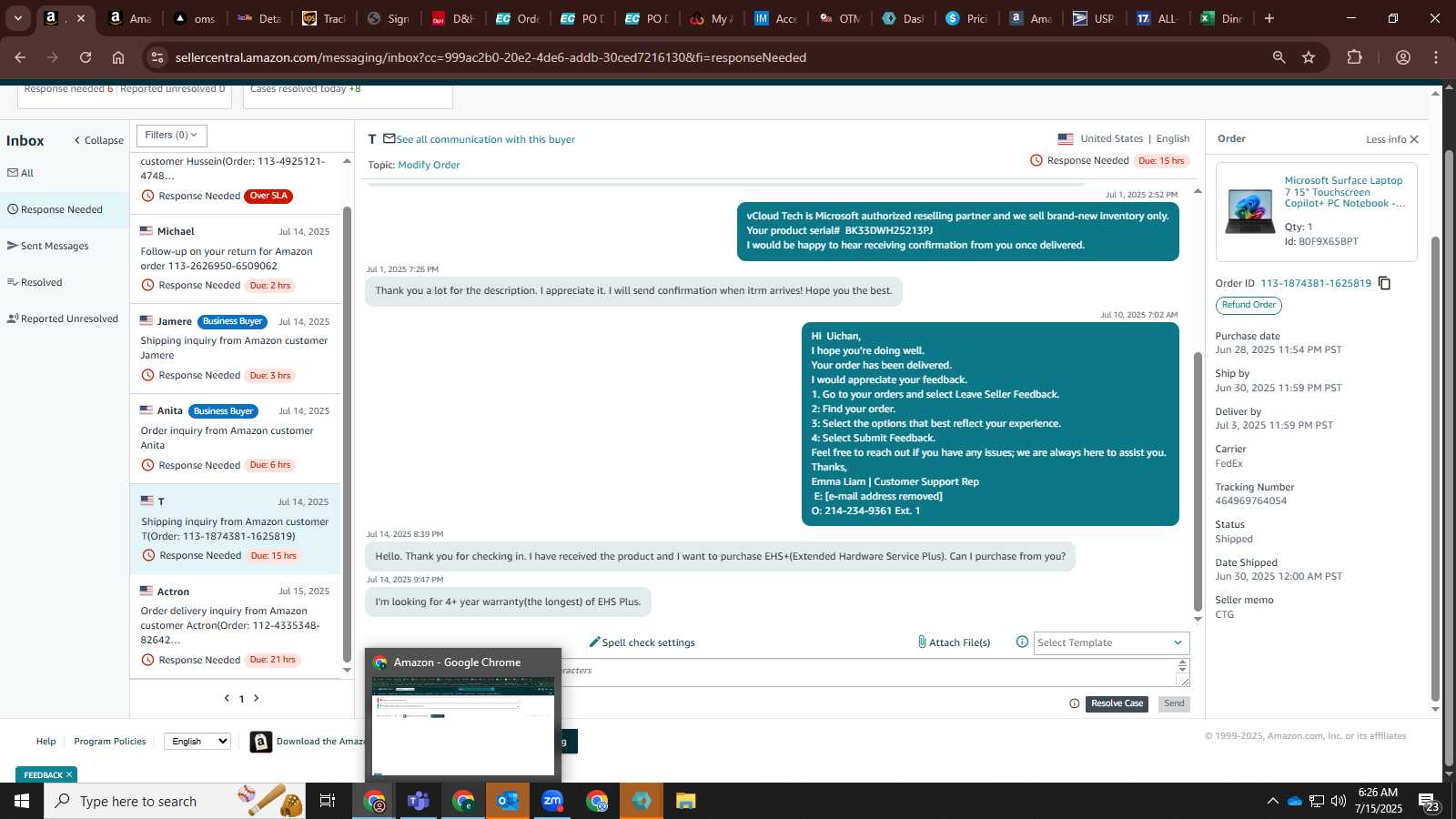Viewport: 1456px width, 819px height.
Task: Click the Refund Order button
Action: point(1249,305)
